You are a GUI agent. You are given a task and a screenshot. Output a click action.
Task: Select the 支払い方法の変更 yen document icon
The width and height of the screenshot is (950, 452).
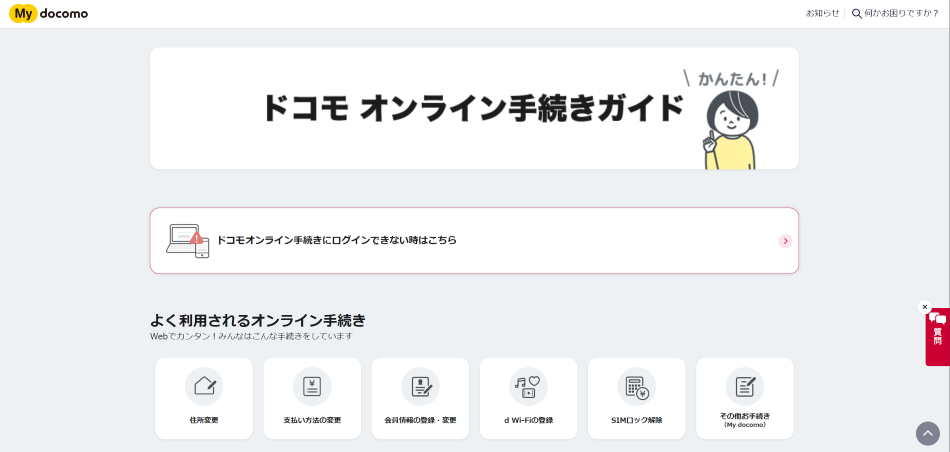point(312,386)
